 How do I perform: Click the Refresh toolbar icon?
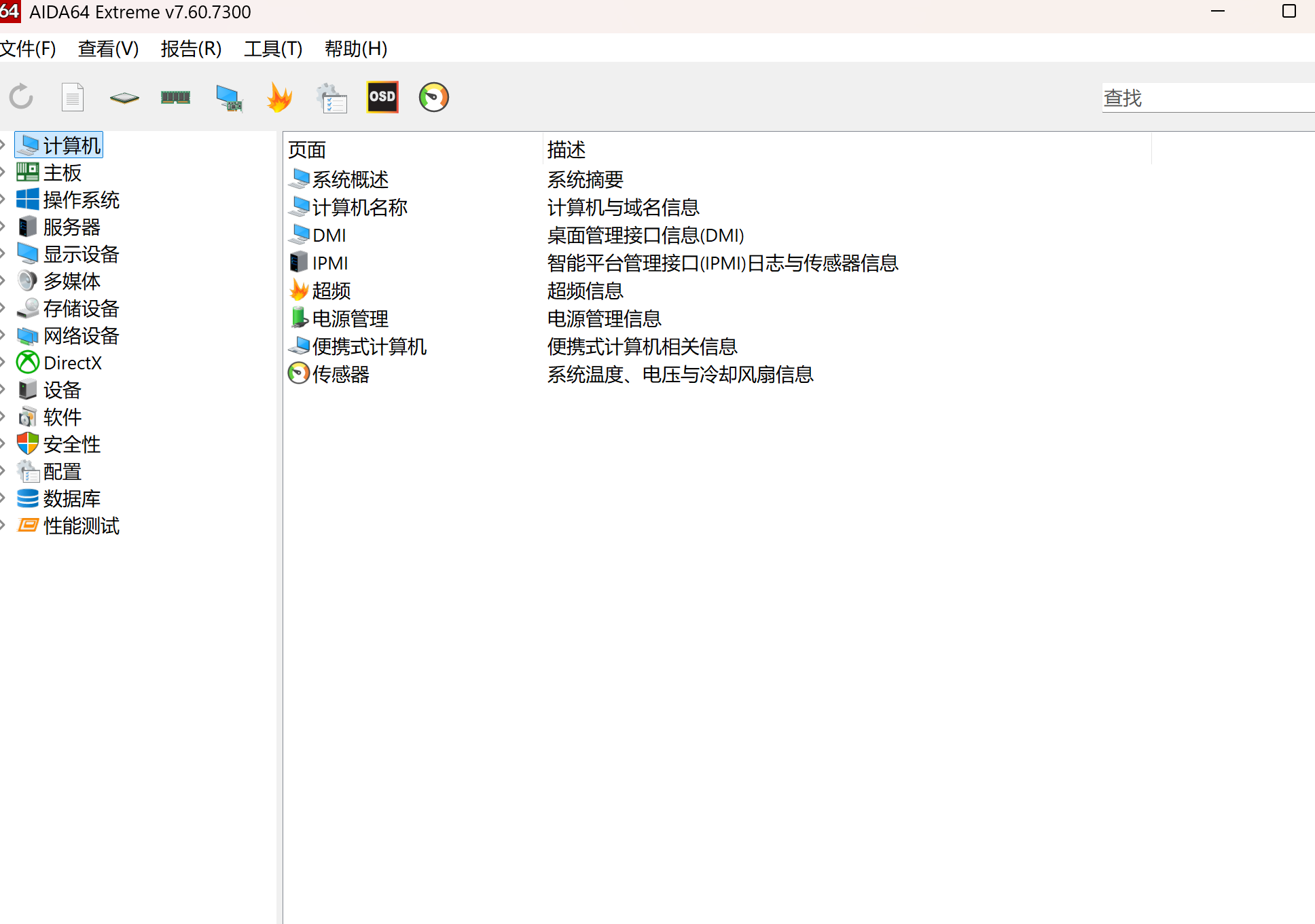point(21,97)
